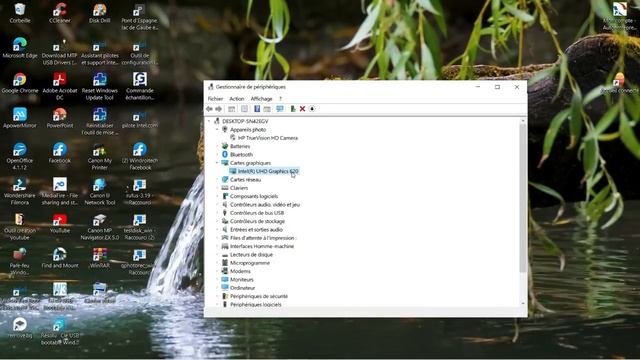Expand the Lecteurs de disque arrow
This screenshot has height=360, width=640.
tap(217, 255)
